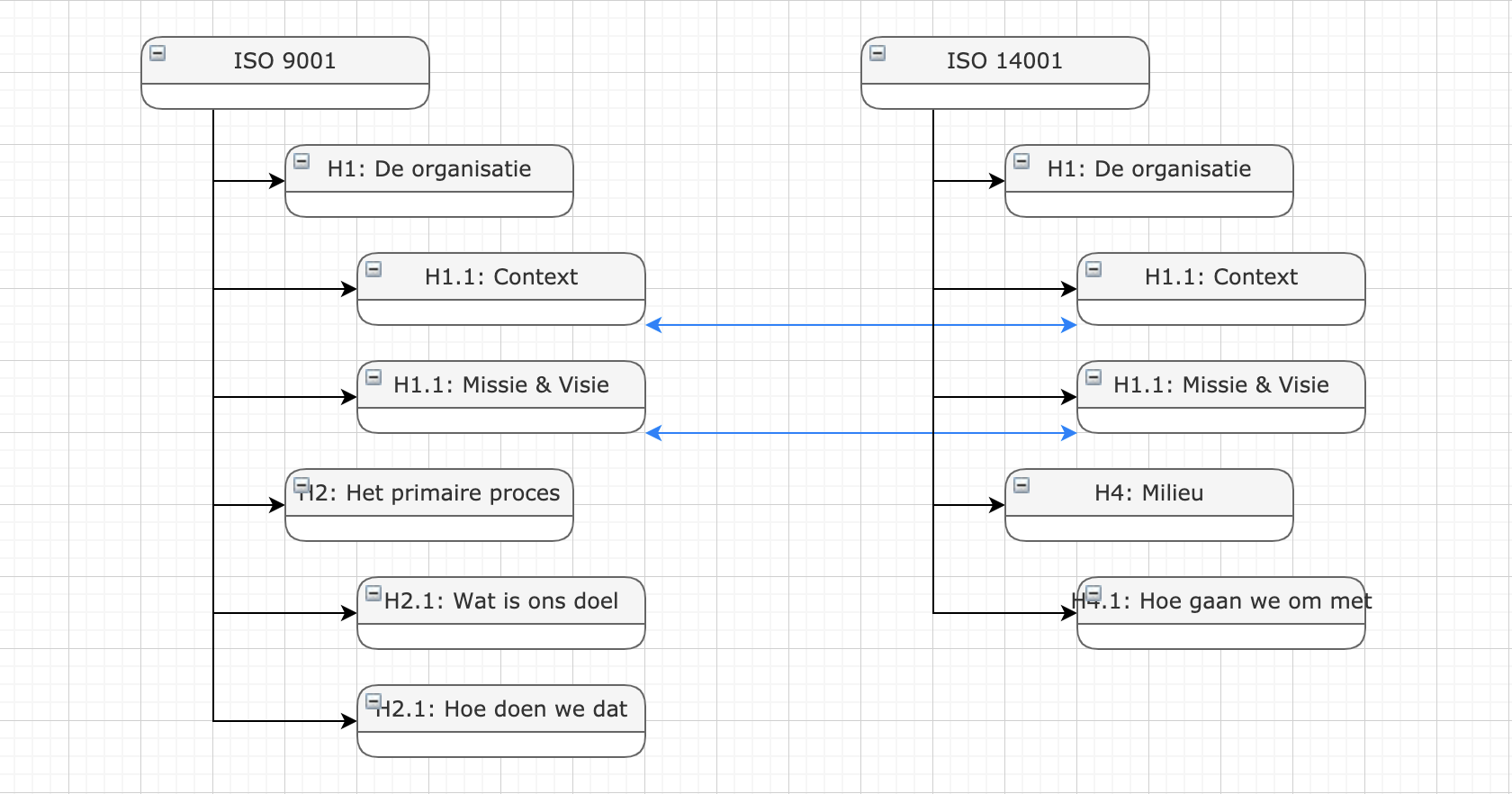
Task: Select H1: De organisatie label under ISO 9001
Action: pyautogui.click(x=429, y=169)
